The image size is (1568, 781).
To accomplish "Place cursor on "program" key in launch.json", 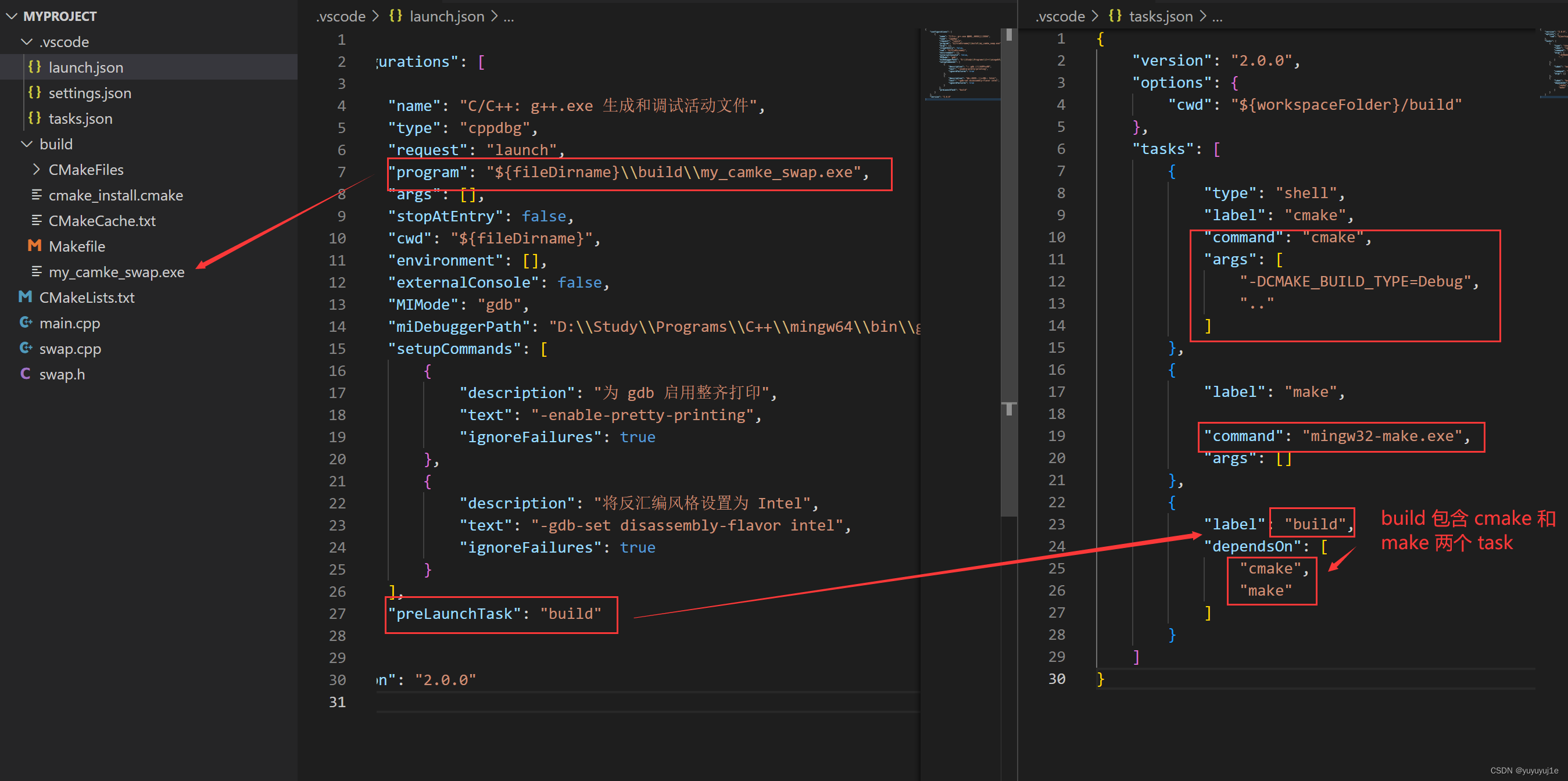I will [427, 172].
